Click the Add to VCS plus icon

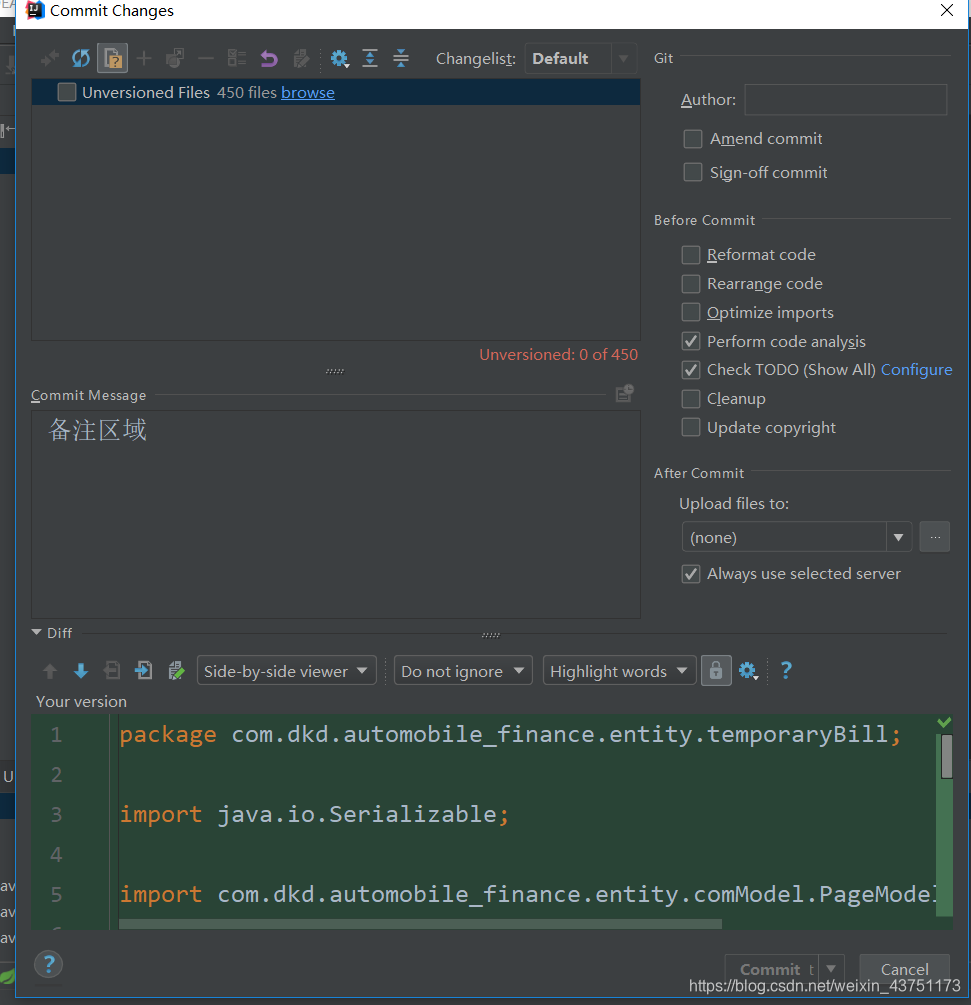pos(144,59)
